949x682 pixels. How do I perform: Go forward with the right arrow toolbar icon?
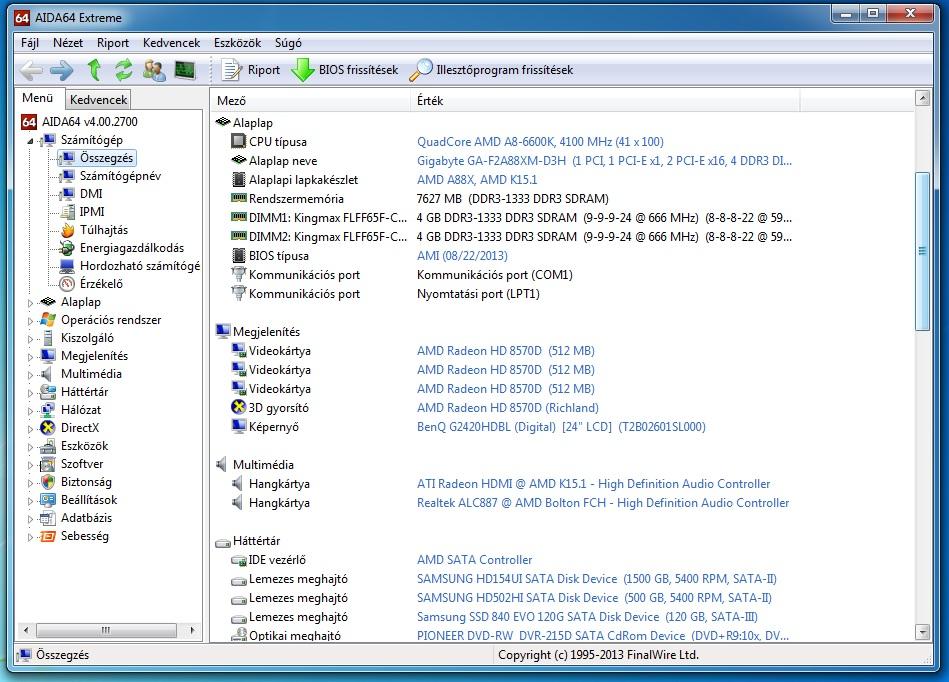(61, 70)
